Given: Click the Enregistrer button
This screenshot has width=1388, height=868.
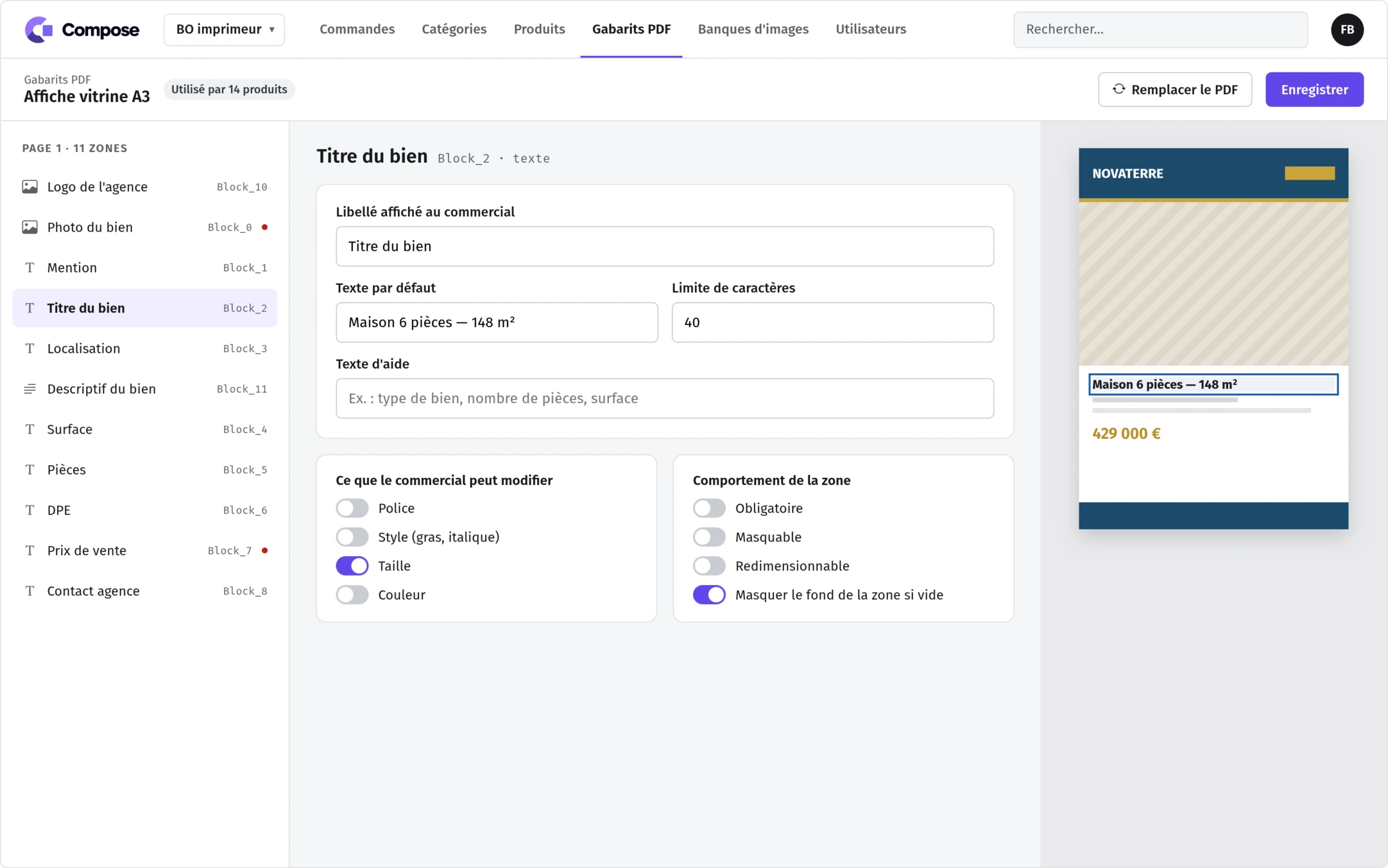Looking at the screenshot, I should click(x=1314, y=89).
